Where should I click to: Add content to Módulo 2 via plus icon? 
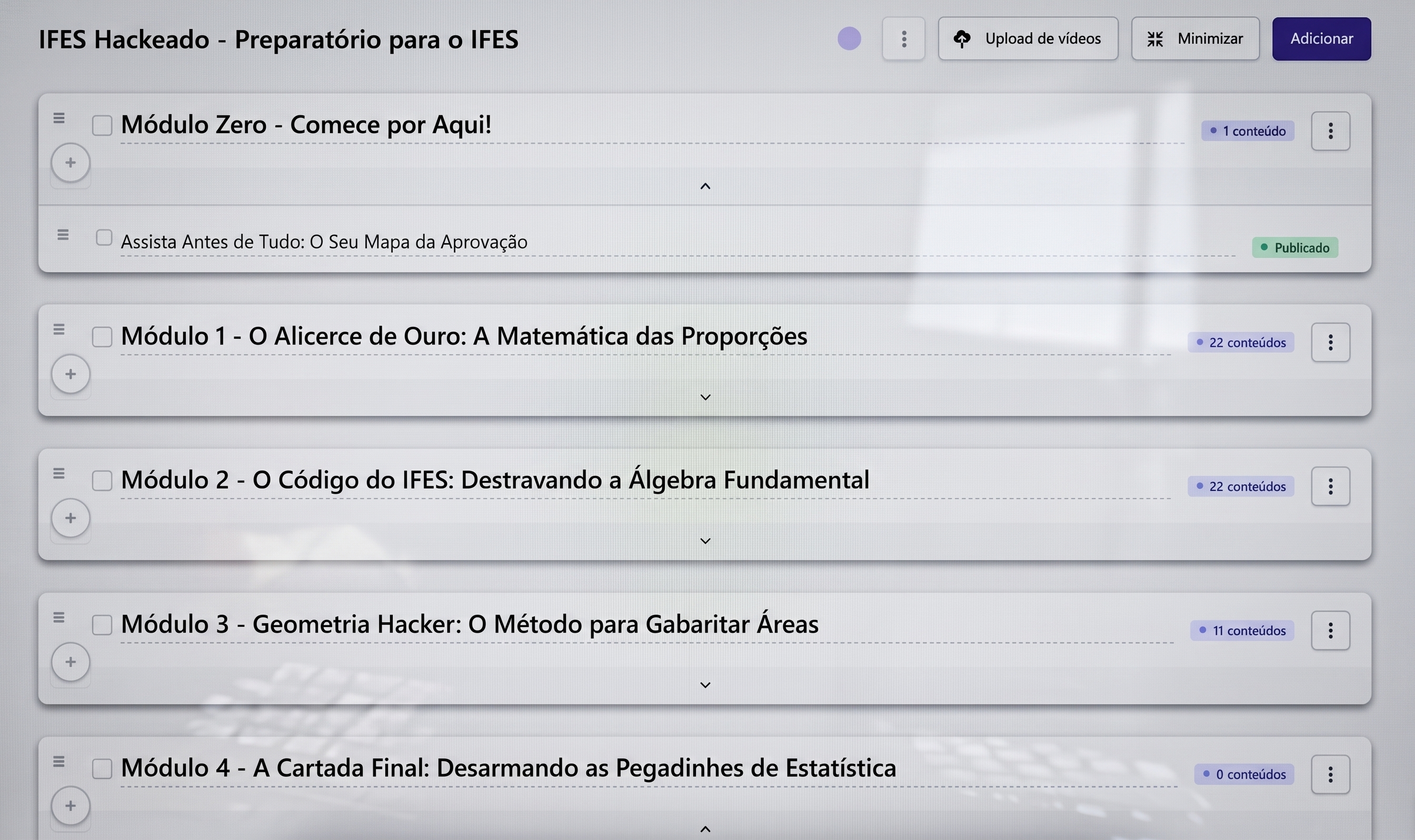[70, 517]
